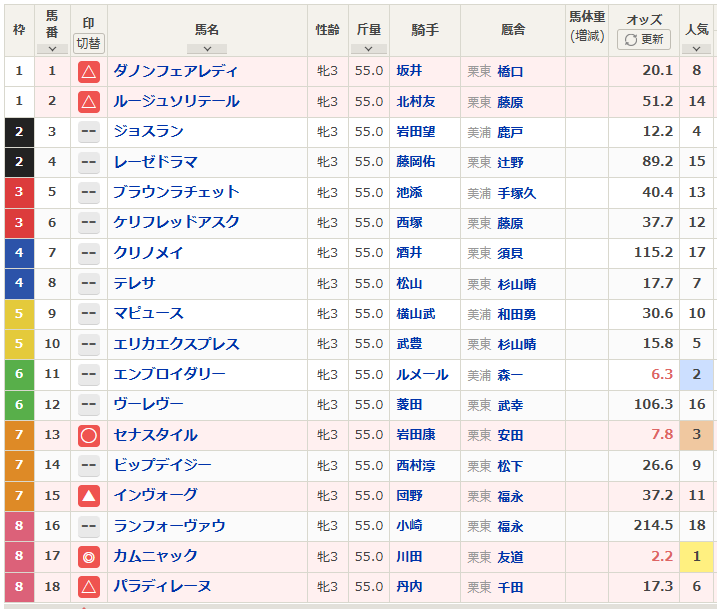Click the triangle mark icon for ダノンフェアレディ
The image size is (717, 609).
pyautogui.click(x=88, y=71)
